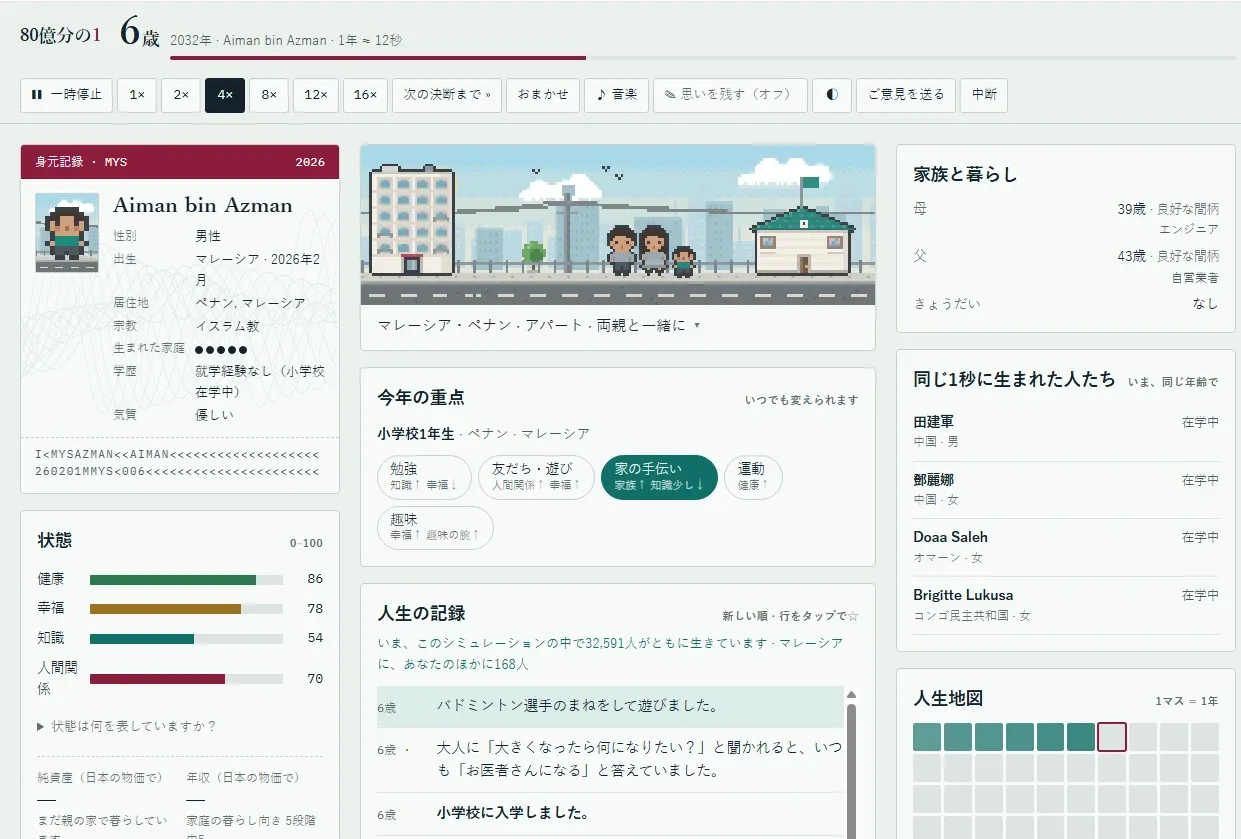Set speed to 8×
The width and height of the screenshot is (1241, 839).
click(x=269, y=95)
